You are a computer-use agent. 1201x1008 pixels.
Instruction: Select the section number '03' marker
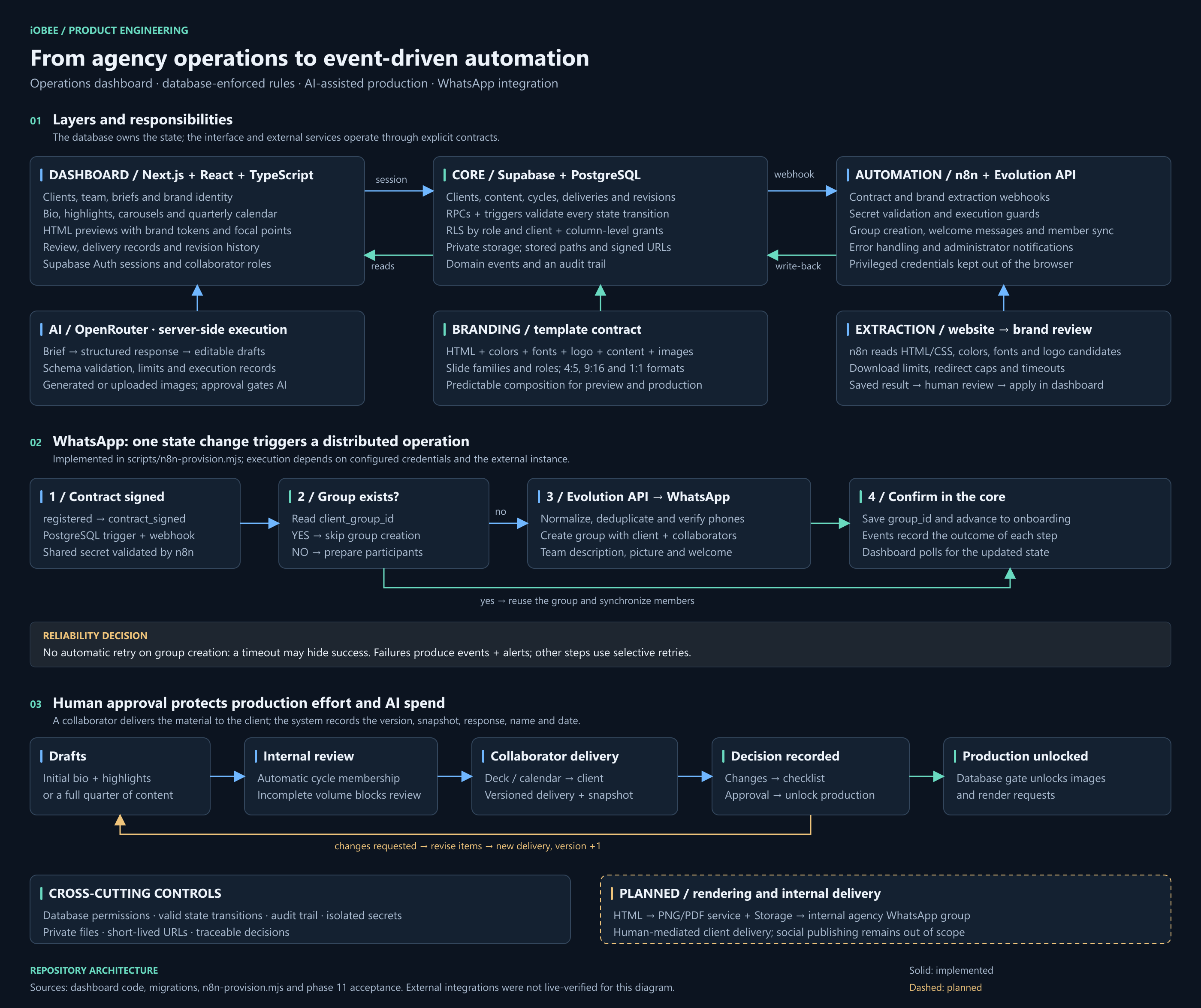click(x=36, y=703)
